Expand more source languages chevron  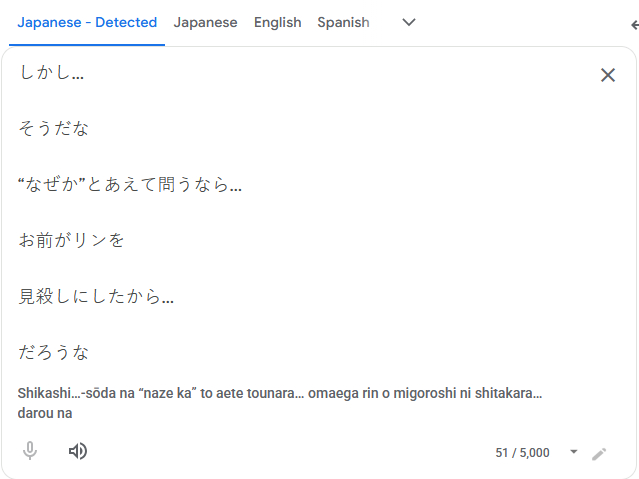click(x=409, y=22)
